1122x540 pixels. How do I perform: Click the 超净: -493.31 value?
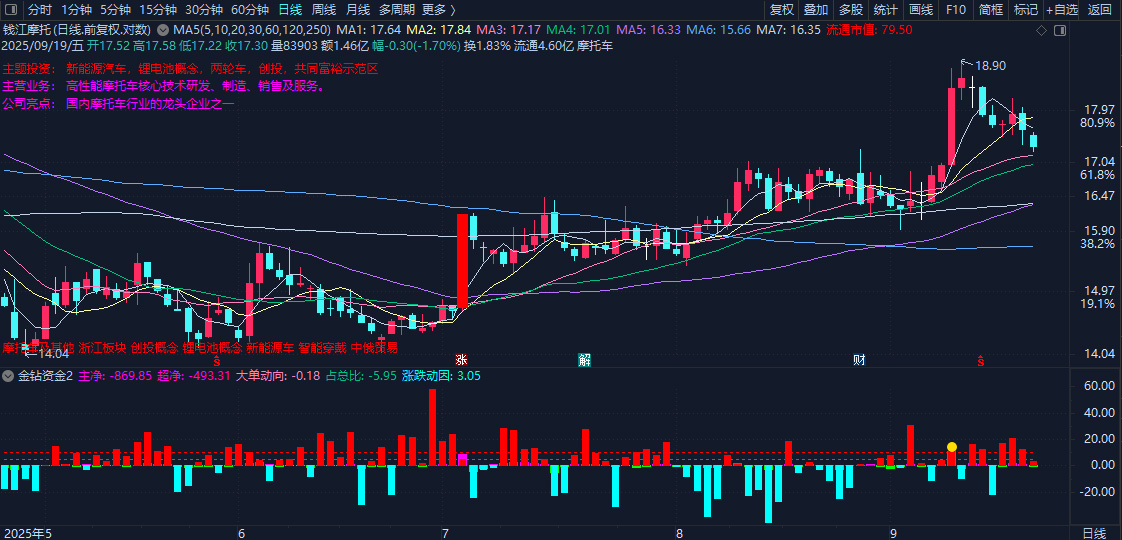193,375
